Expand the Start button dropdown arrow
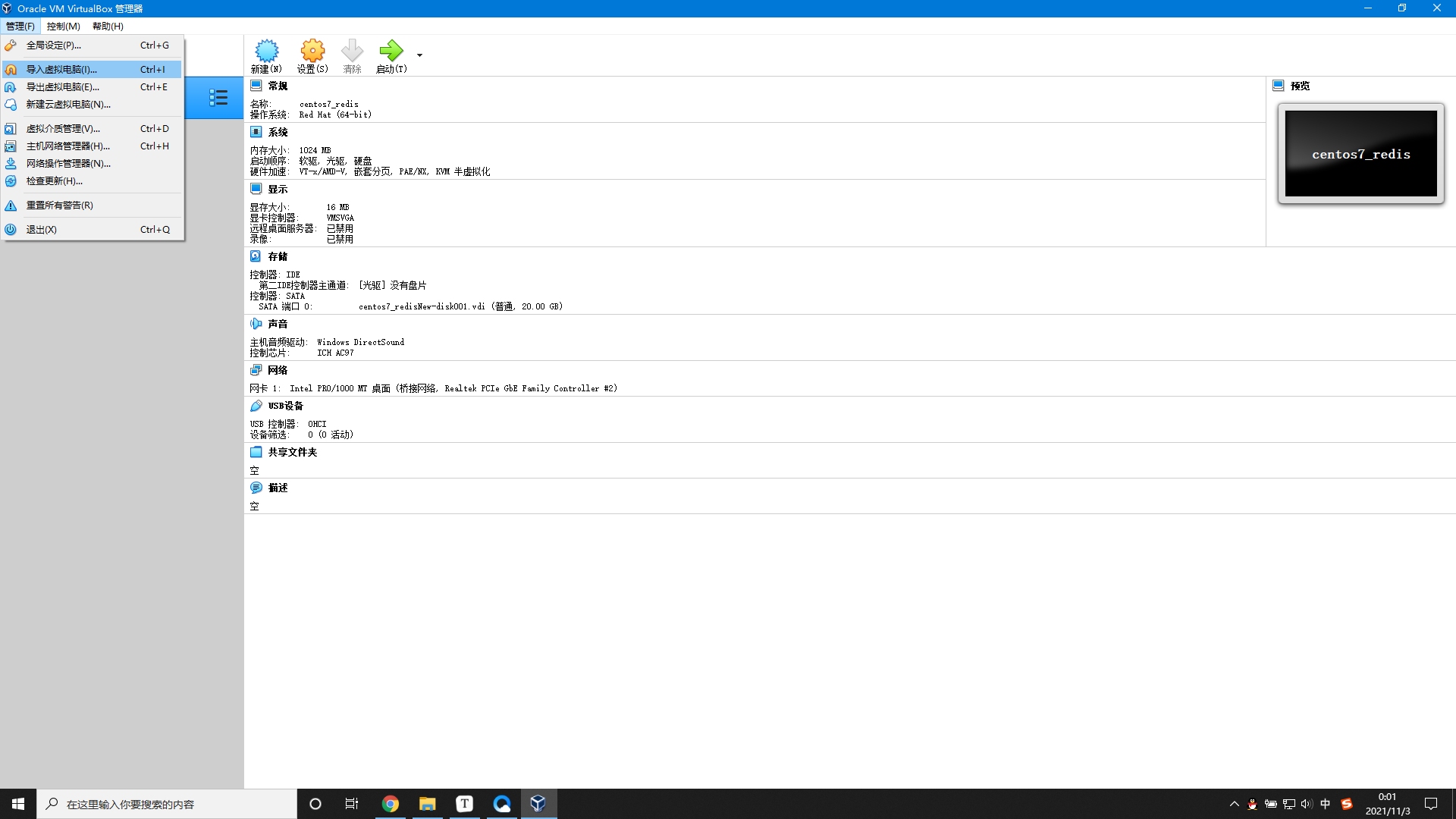 click(419, 55)
